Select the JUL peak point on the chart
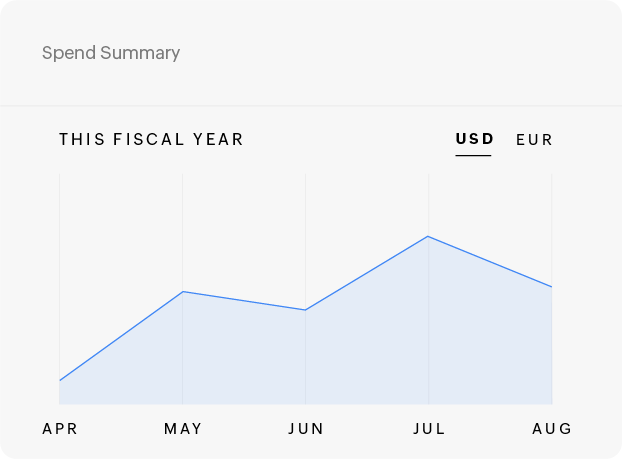Screen dimensions: 622x459 [429, 236]
